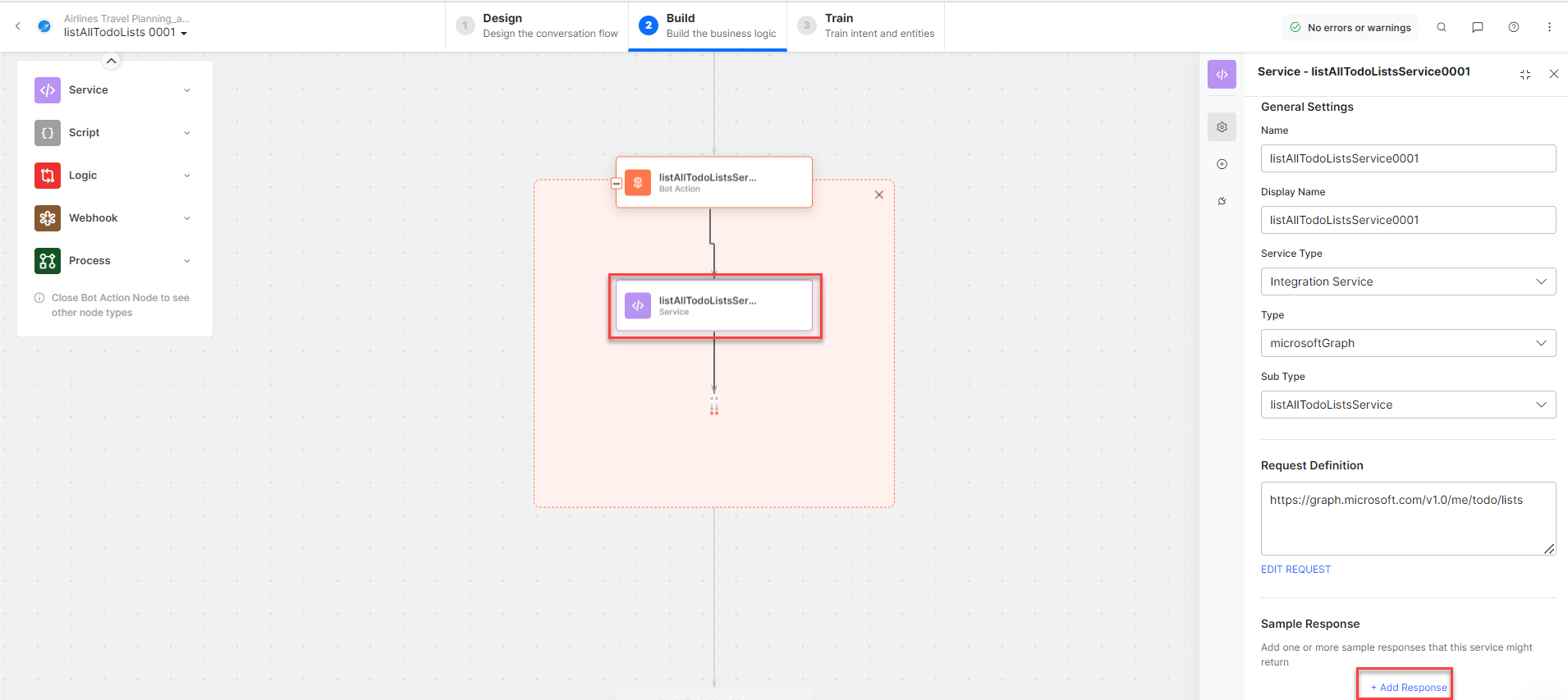Open the help question mark icon
The width and height of the screenshot is (1568, 700).
pos(1514,27)
